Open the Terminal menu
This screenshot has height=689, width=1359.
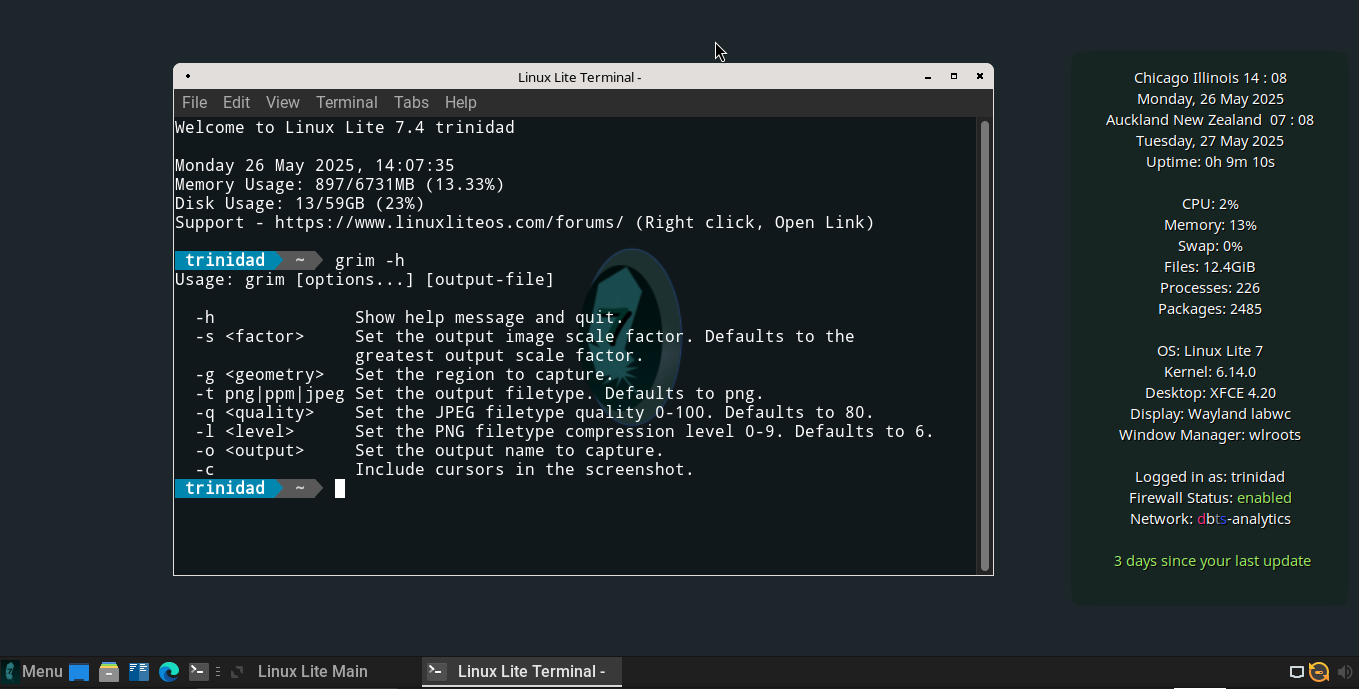(x=346, y=102)
